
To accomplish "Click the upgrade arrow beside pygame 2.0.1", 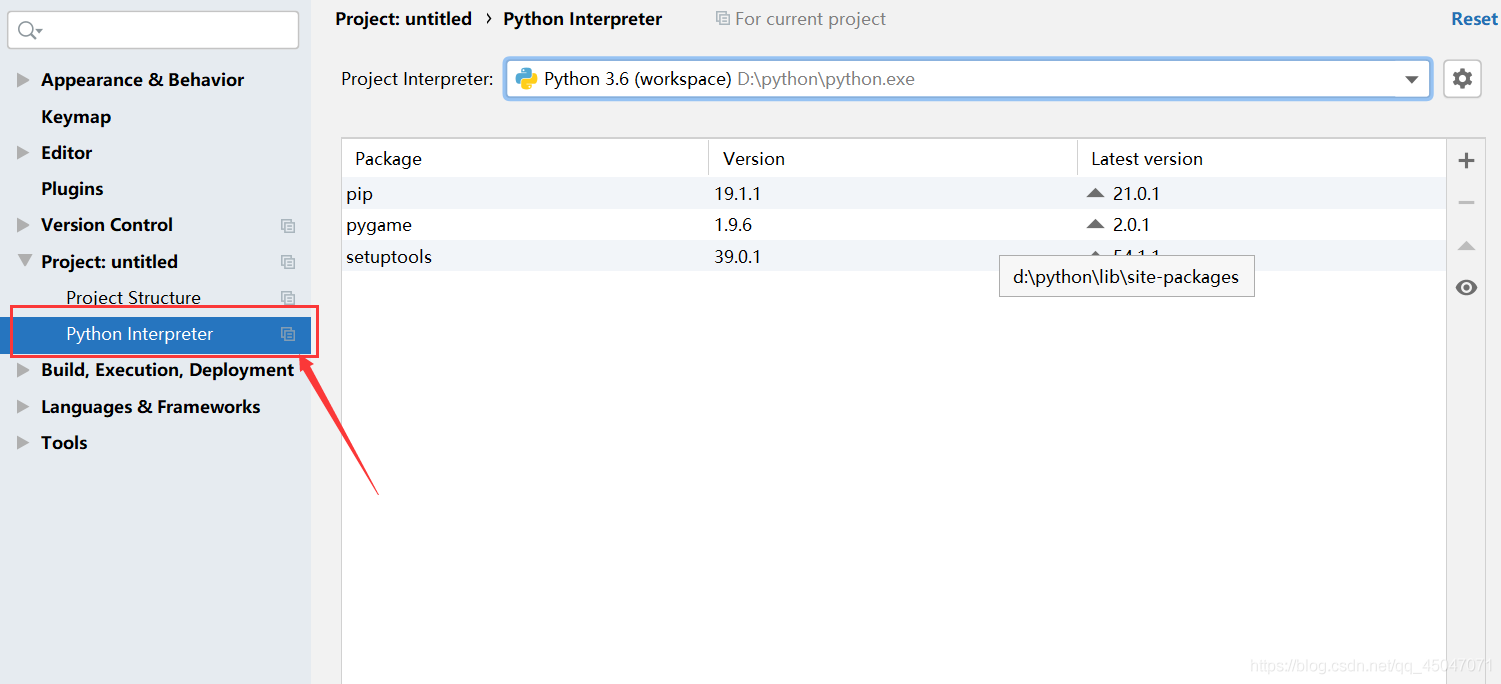I will pyautogui.click(x=1095, y=224).
